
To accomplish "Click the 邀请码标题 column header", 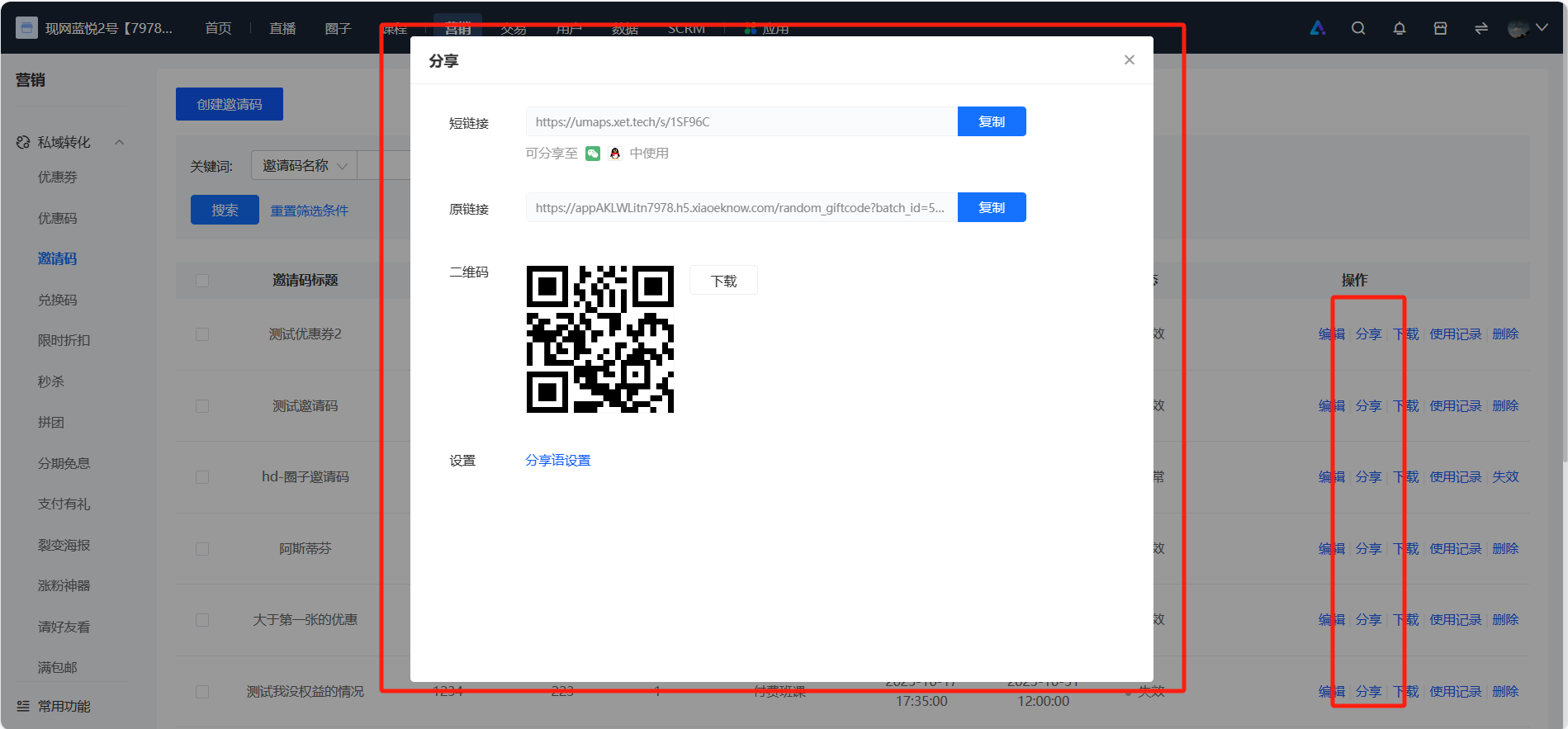I will coord(306,280).
